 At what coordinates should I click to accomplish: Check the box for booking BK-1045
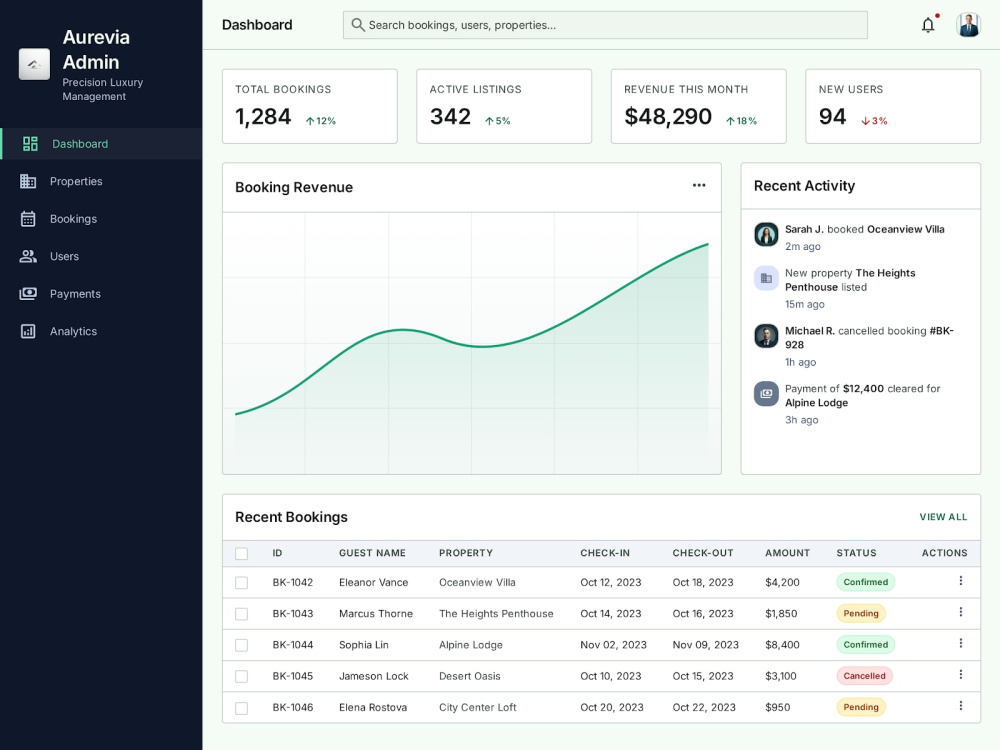click(241, 677)
